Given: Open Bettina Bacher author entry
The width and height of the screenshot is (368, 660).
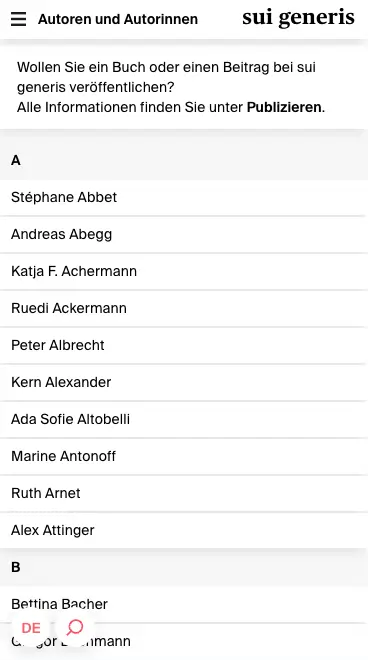Looking at the screenshot, I should point(184,604).
